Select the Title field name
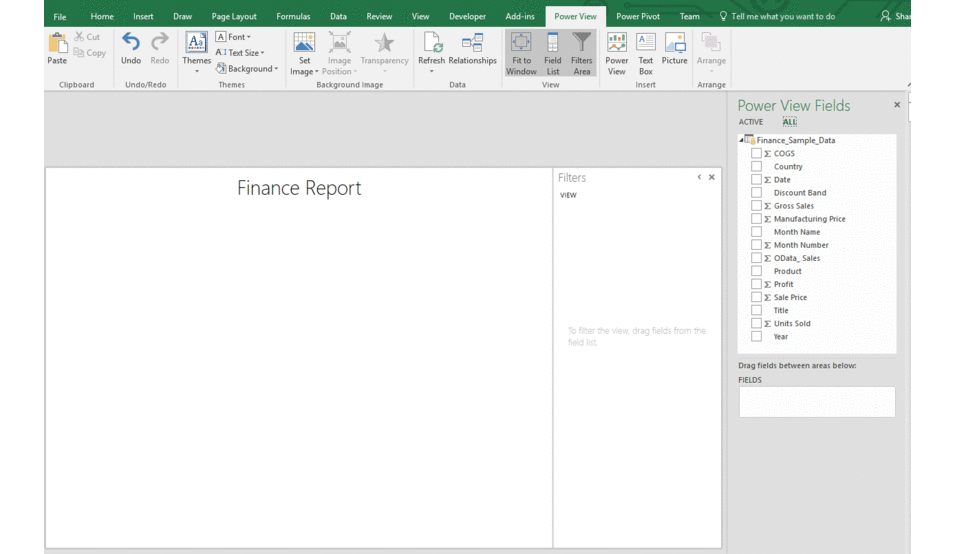This screenshot has height=554, width=954. tap(781, 310)
